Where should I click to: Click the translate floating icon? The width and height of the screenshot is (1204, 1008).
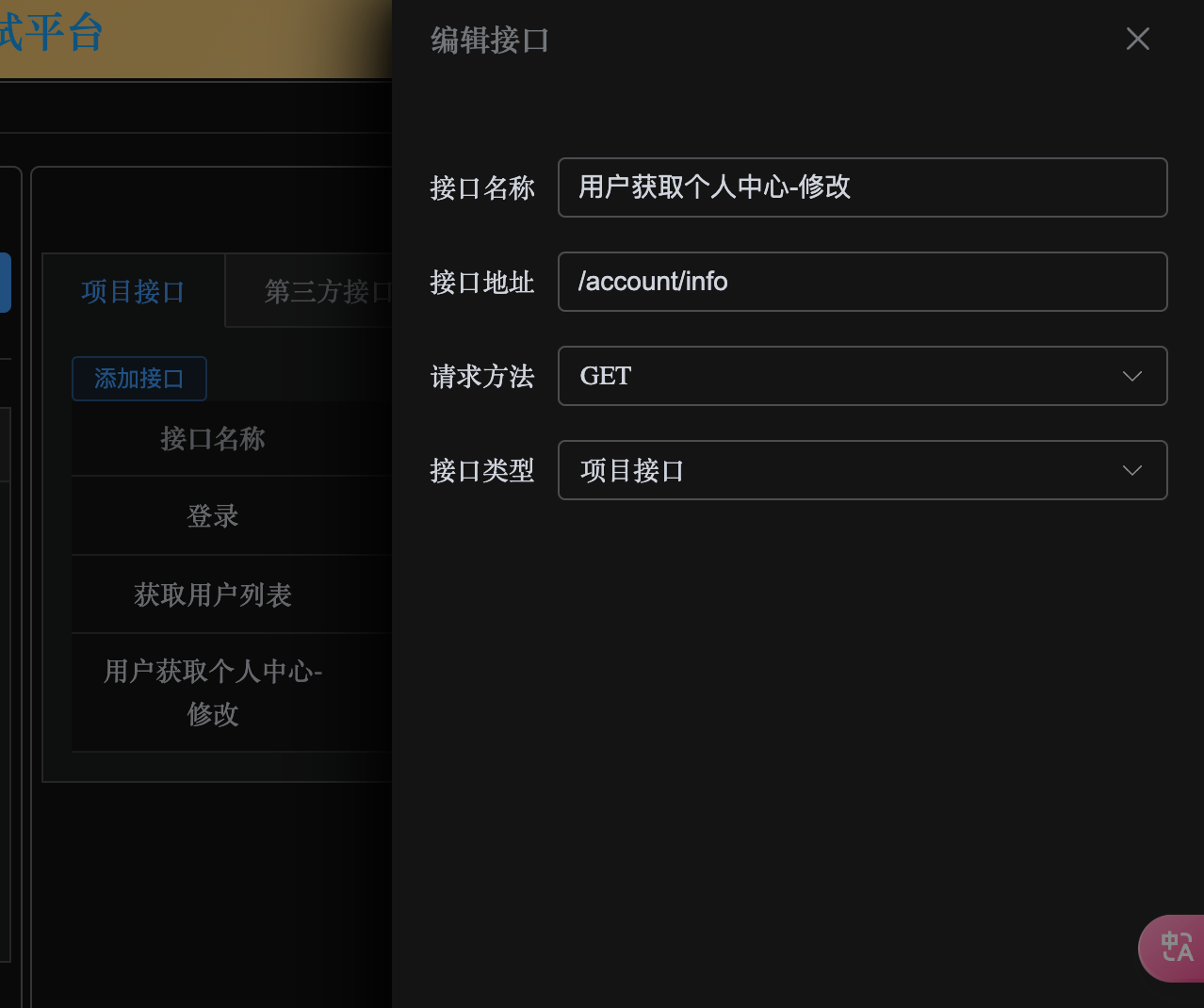1174,948
